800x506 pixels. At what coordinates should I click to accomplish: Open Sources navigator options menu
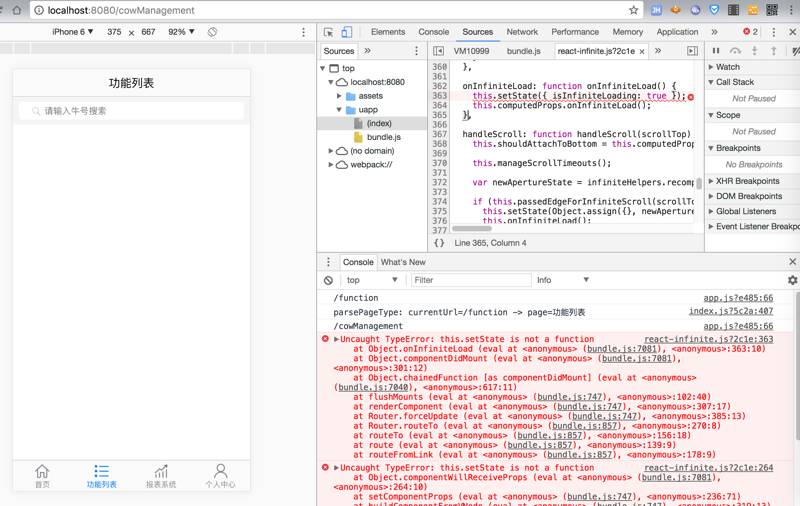(x=416, y=51)
